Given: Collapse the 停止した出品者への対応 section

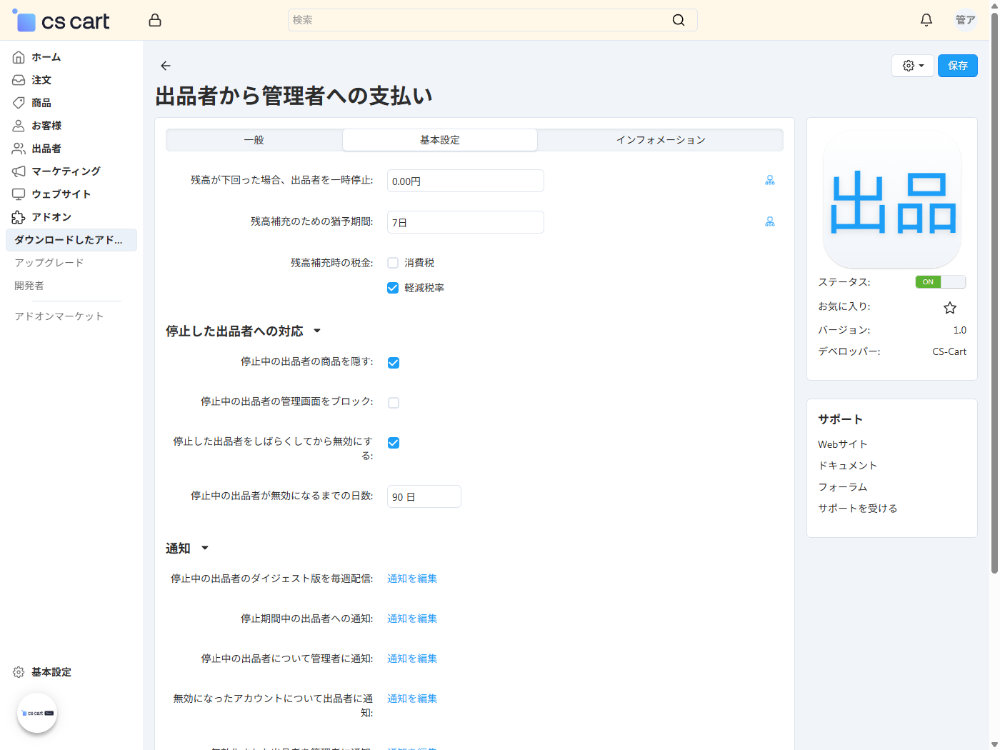Looking at the screenshot, I should pyautogui.click(x=317, y=331).
